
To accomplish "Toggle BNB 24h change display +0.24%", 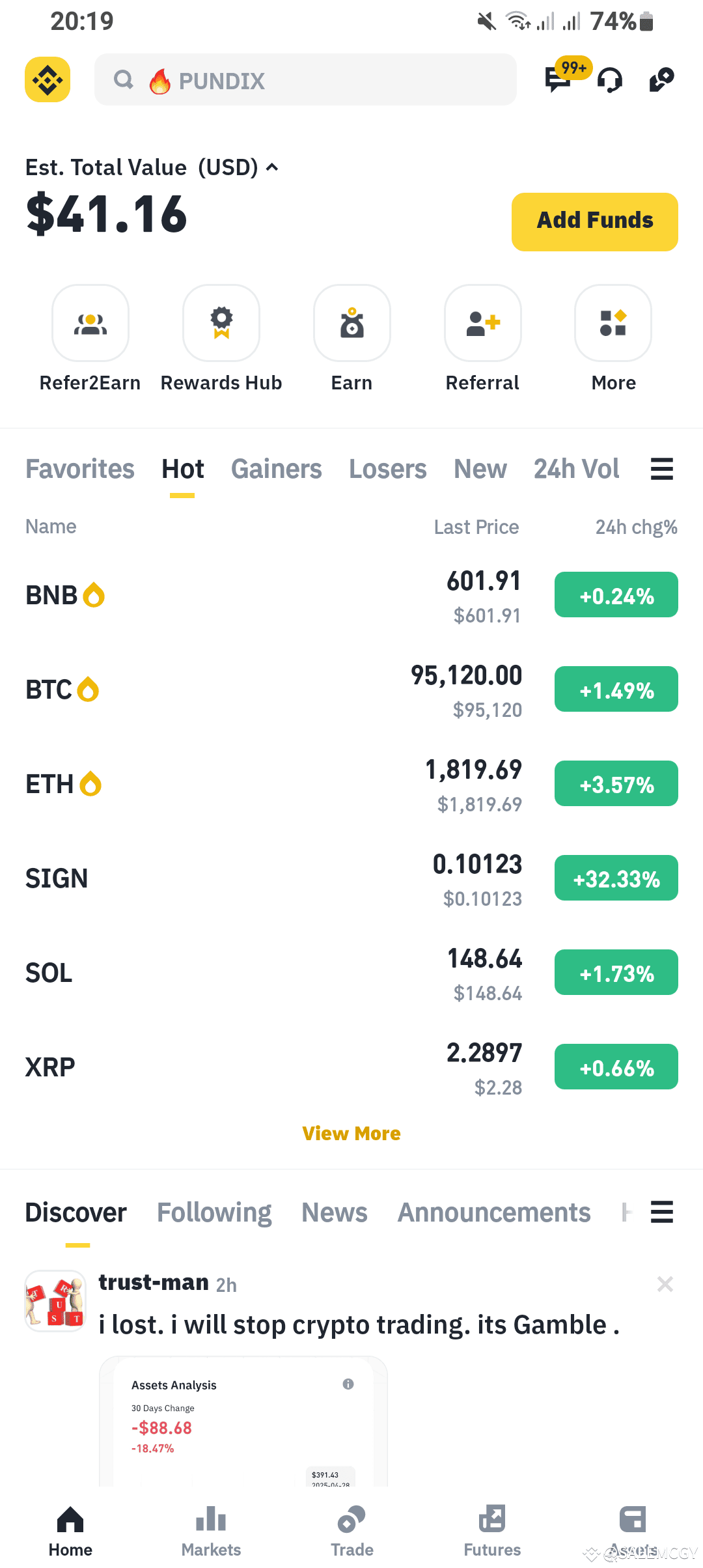I will click(x=616, y=595).
